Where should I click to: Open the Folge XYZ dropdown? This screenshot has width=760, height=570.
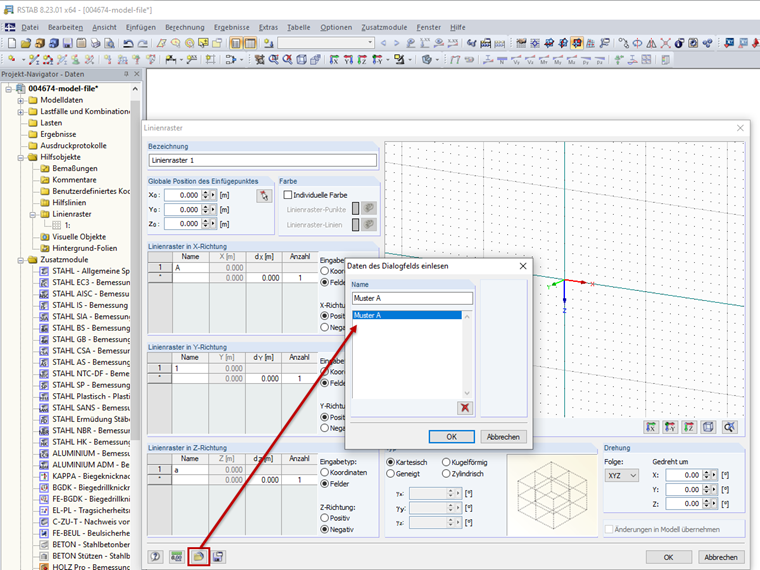tap(621, 476)
